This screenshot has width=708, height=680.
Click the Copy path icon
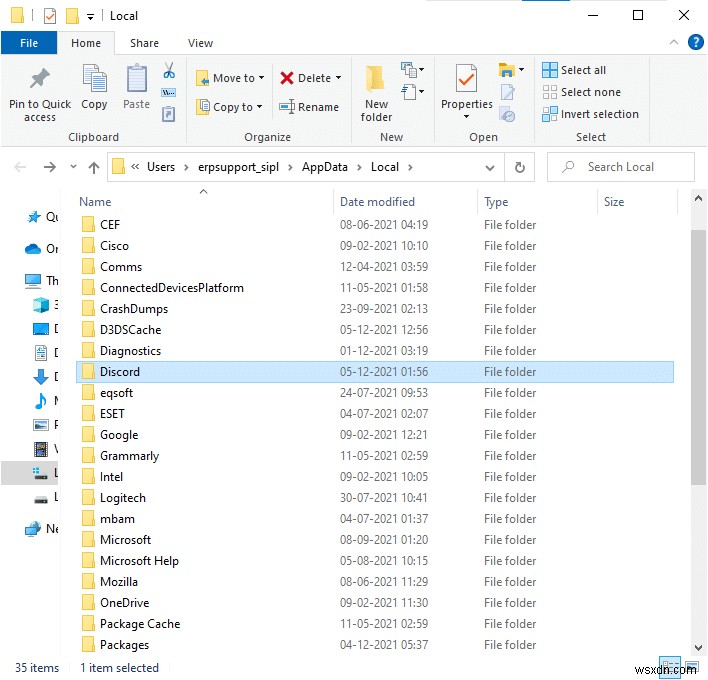point(168,93)
